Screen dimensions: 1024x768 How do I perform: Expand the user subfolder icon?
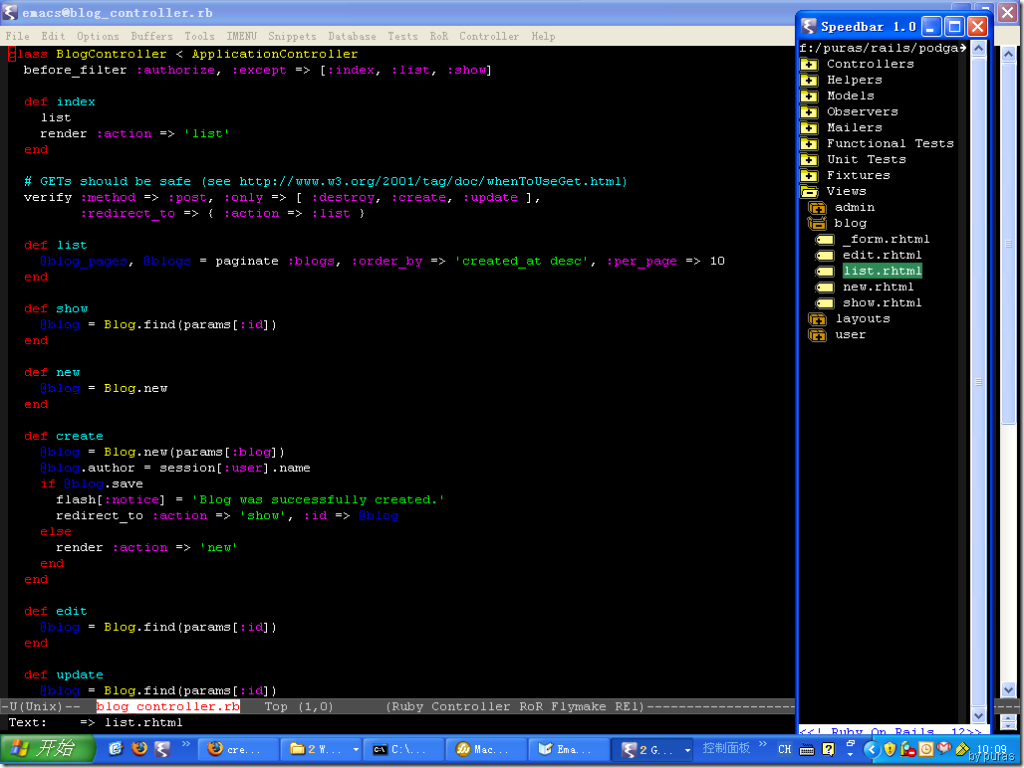coord(818,334)
